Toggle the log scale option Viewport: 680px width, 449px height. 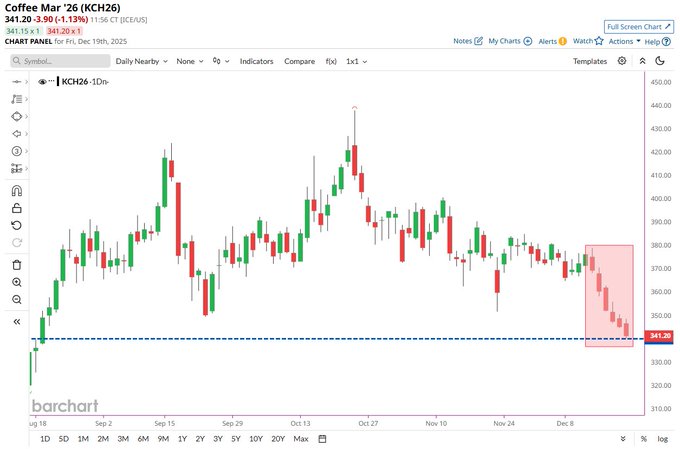(x=661, y=439)
